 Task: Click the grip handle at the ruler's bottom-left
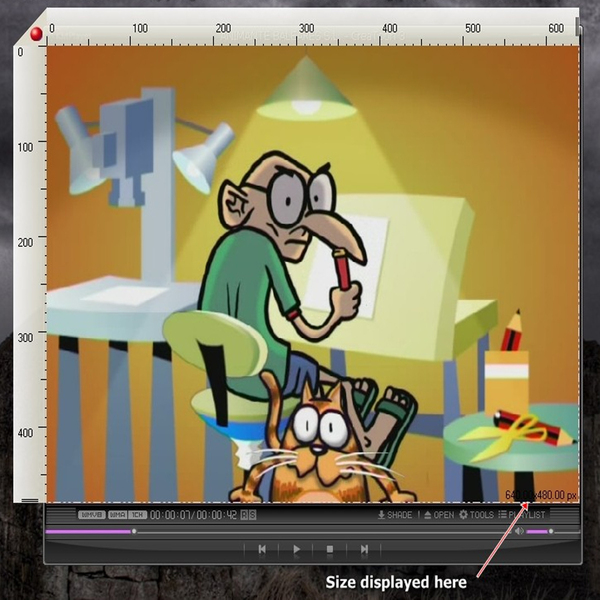click(30, 500)
